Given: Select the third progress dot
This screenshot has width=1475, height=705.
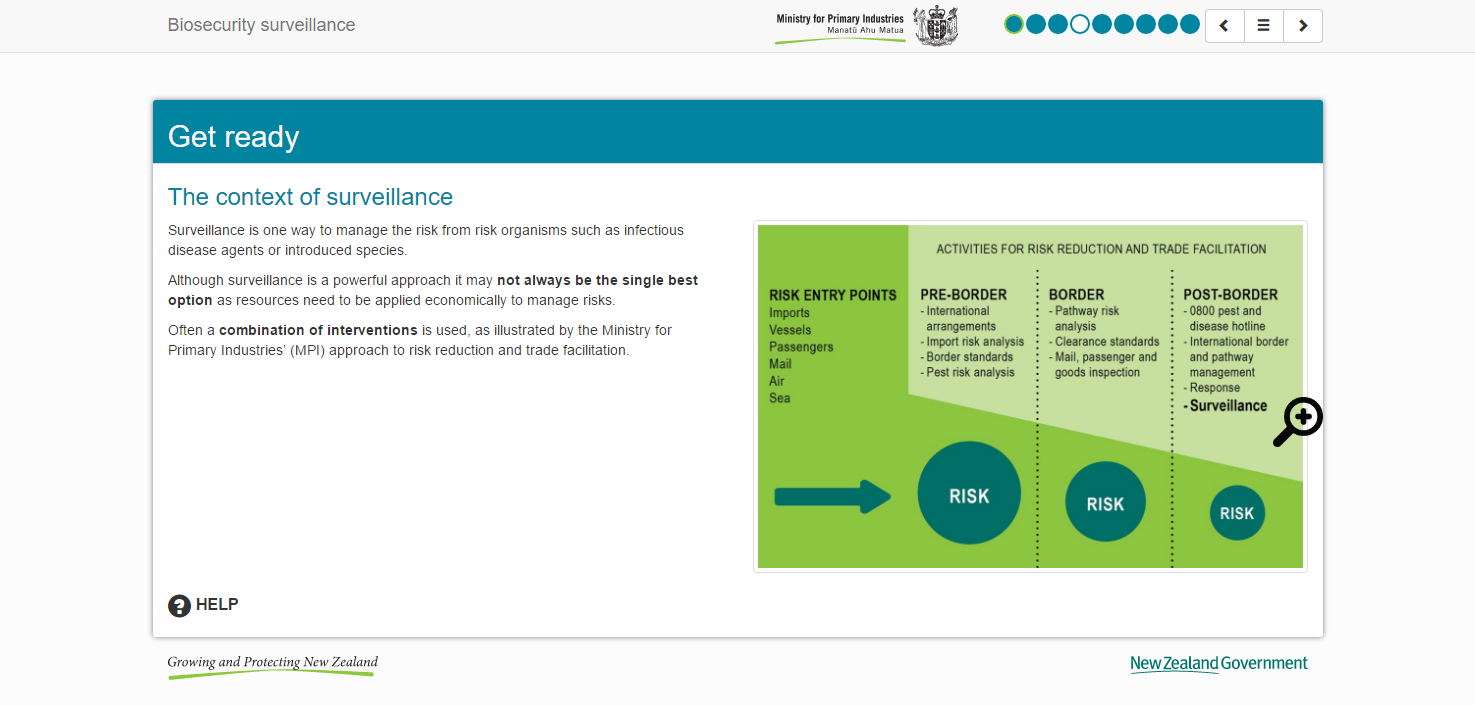Looking at the screenshot, I should pyautogui.click(x=1058, y=24).
